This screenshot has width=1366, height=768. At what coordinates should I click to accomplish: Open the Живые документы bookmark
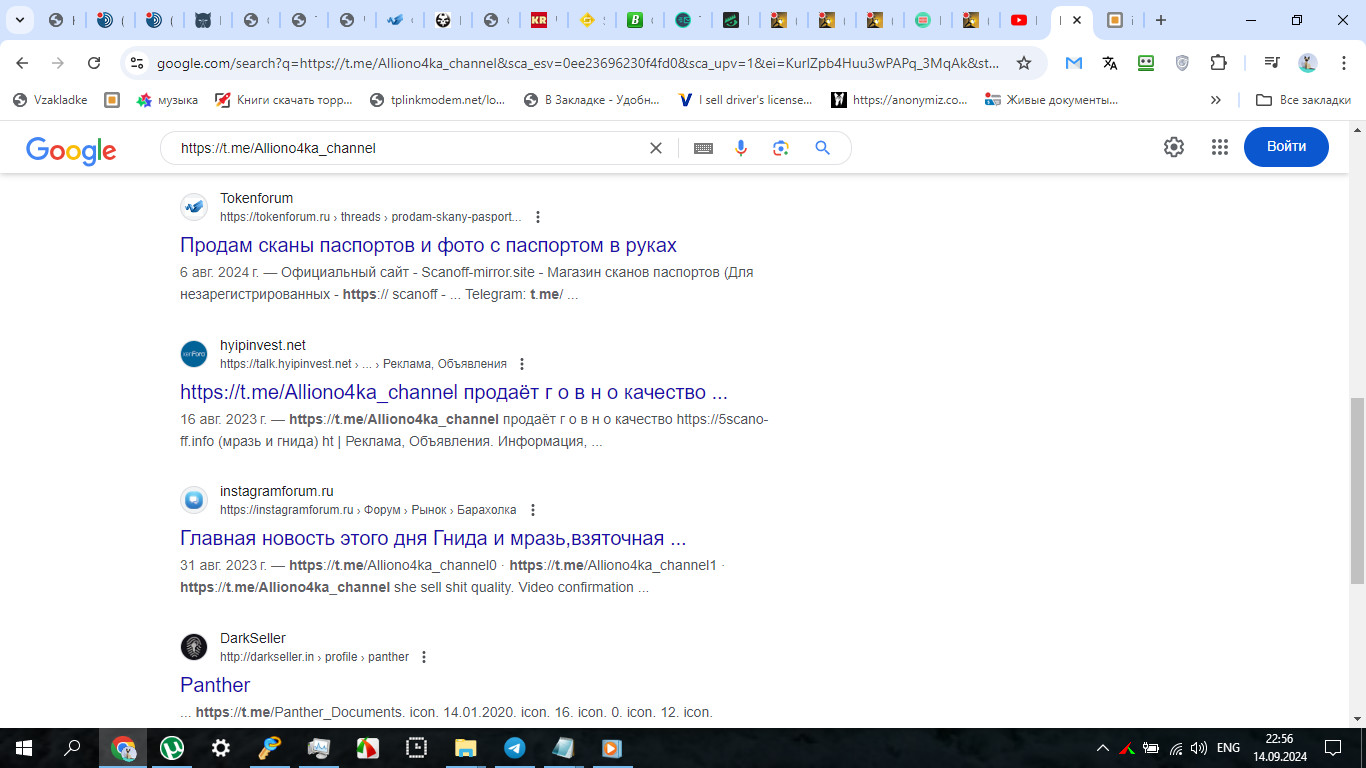coord(1052,100)
